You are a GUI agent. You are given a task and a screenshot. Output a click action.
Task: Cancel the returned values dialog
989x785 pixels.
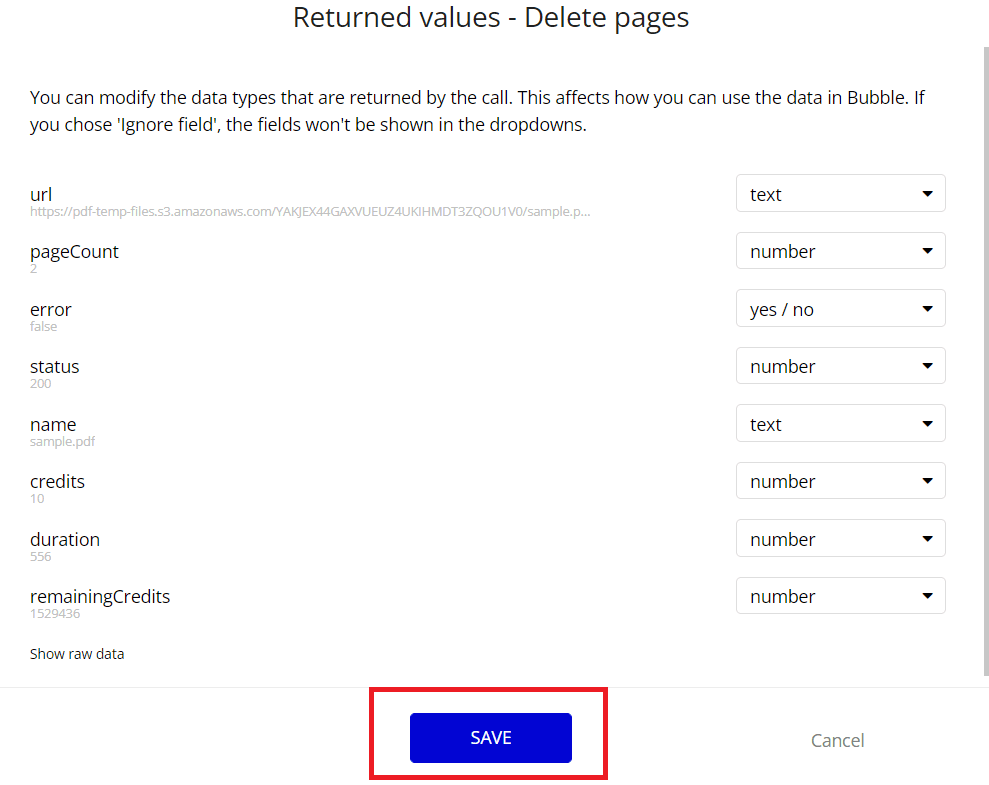point(837,740)
